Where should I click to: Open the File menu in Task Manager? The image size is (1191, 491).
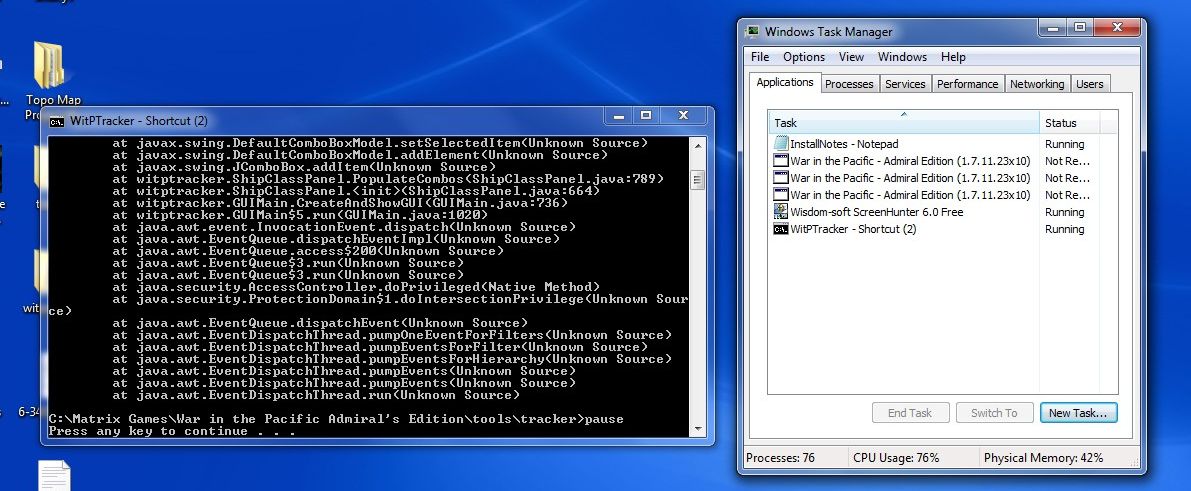pyautogui.click(x=760, y=57)
